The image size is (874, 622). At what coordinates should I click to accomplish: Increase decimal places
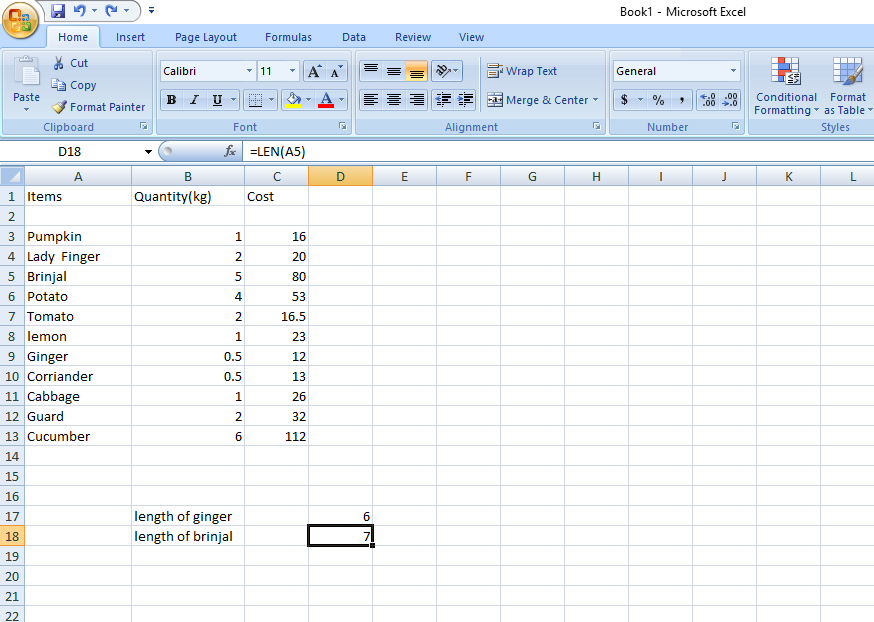(708, 100)
